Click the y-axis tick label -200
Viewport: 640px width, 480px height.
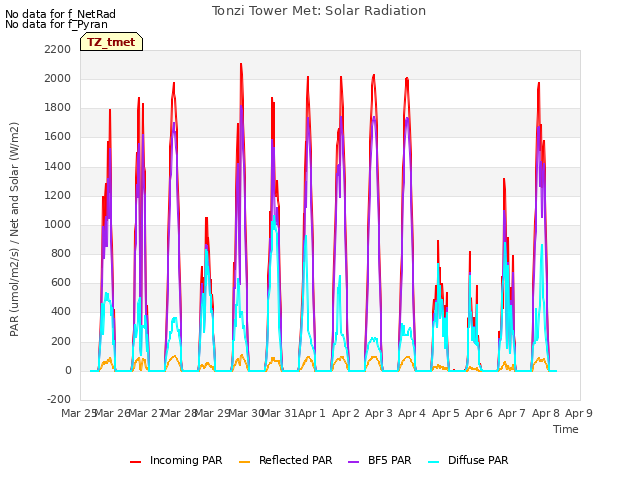[x=59, y=400]
